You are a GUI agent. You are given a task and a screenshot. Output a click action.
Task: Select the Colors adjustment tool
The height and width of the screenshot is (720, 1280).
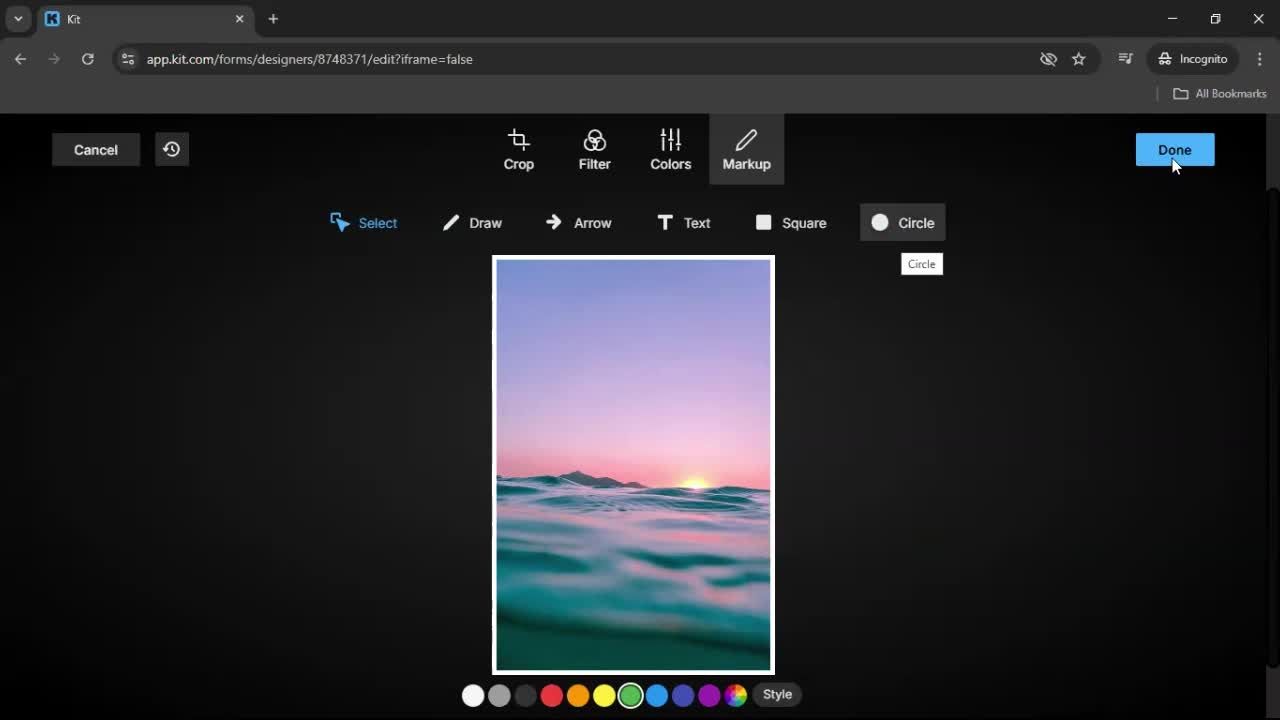tap(670, 149)
